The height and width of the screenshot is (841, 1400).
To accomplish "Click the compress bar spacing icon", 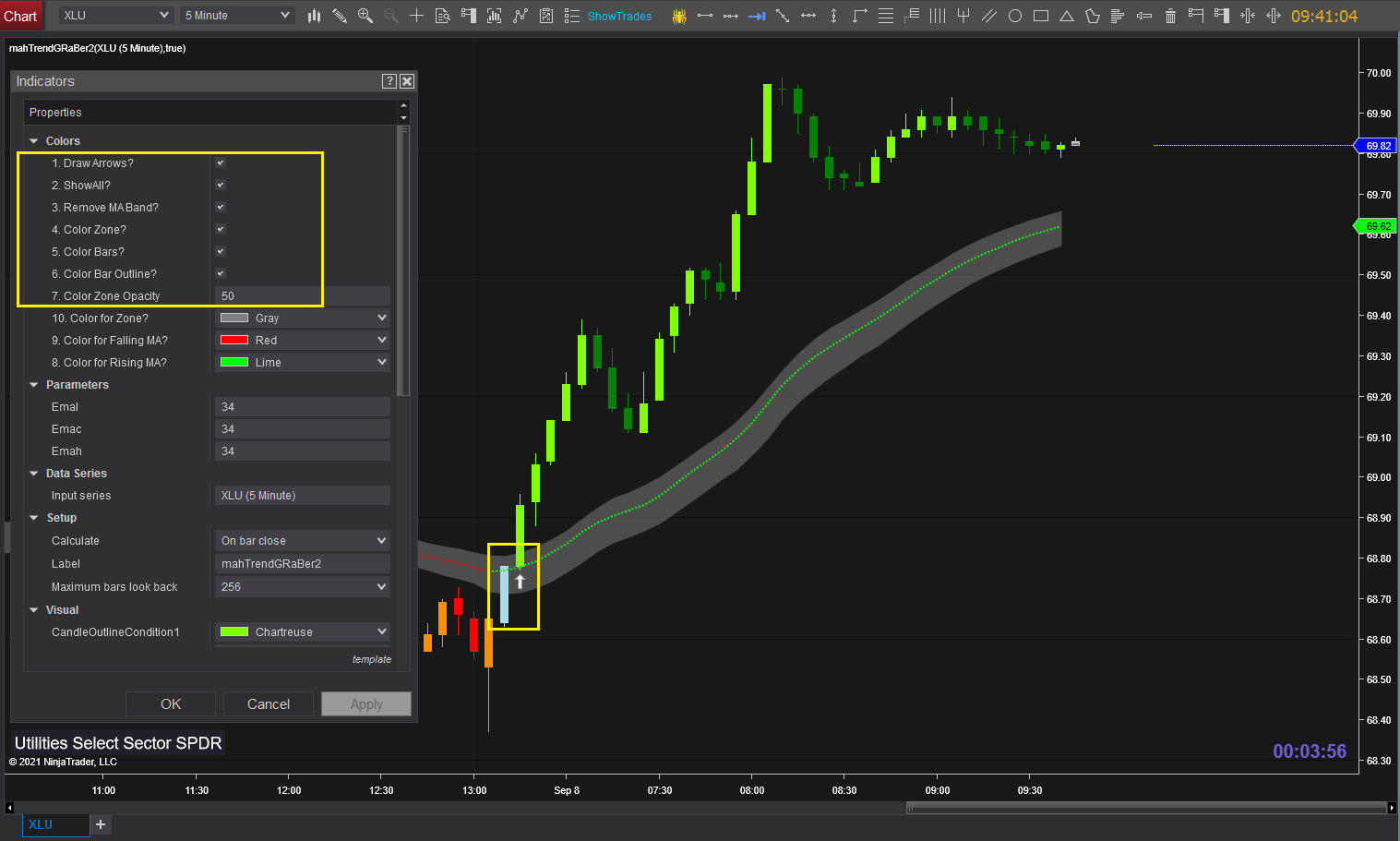I will pos(1248,16).
